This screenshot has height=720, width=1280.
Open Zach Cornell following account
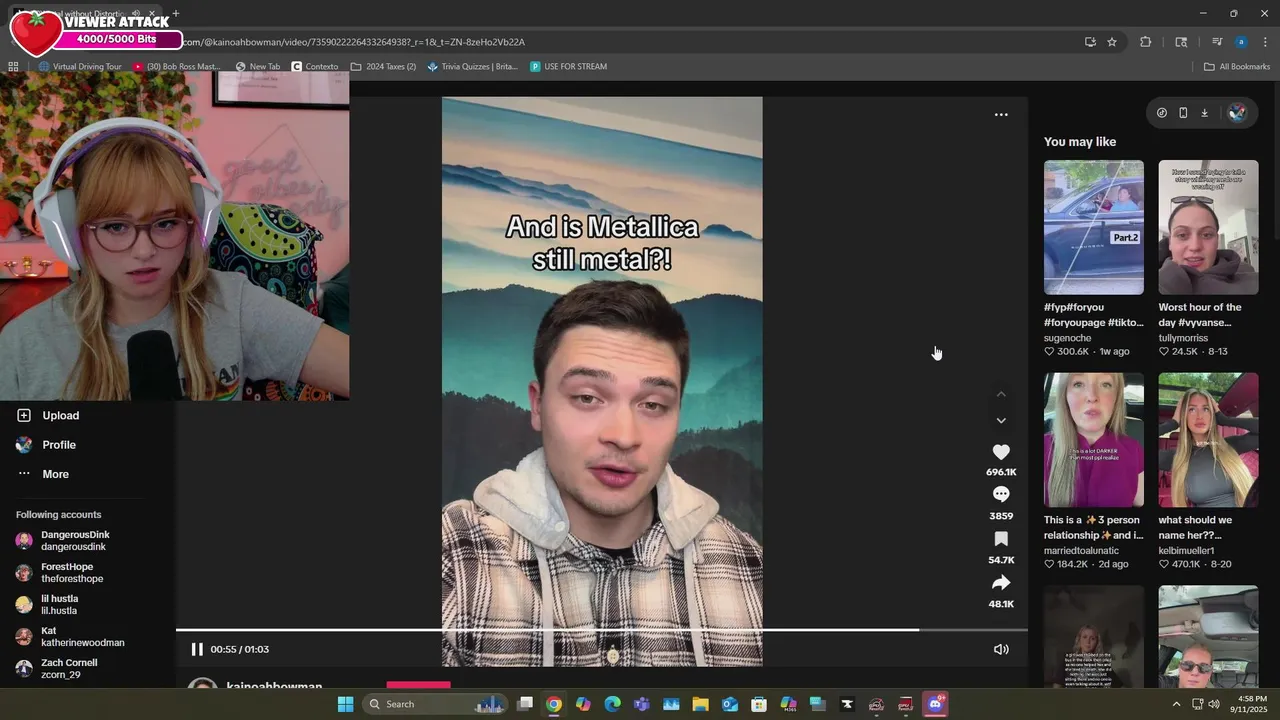(69, 669)
